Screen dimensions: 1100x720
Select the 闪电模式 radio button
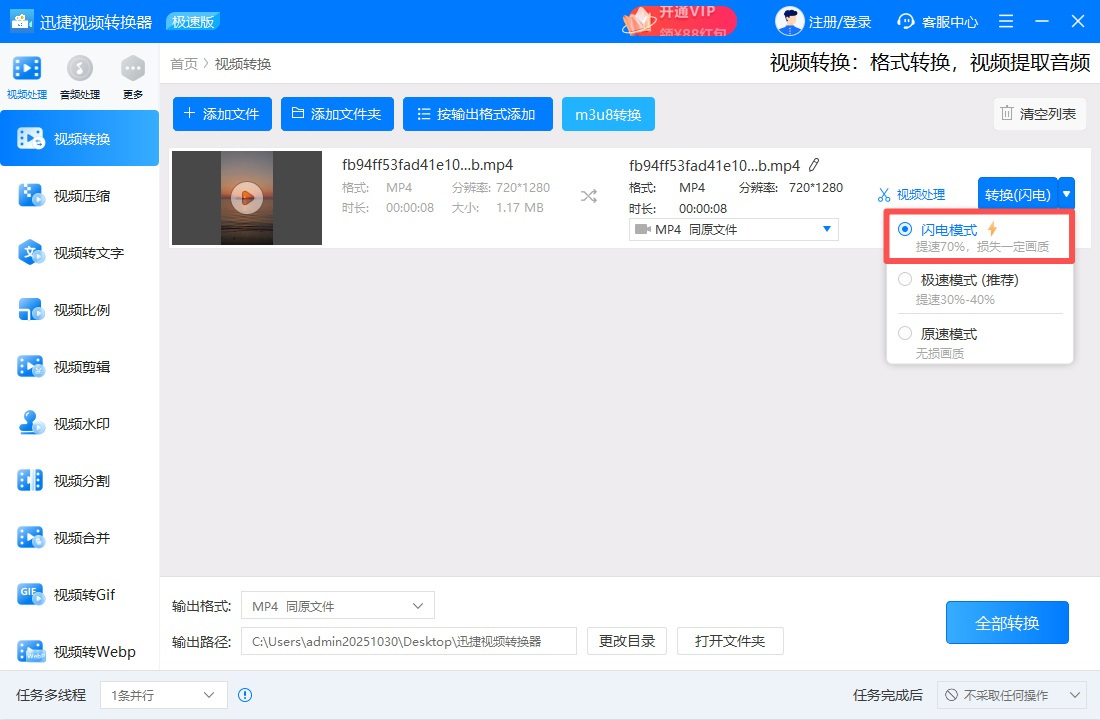(905, 227)
